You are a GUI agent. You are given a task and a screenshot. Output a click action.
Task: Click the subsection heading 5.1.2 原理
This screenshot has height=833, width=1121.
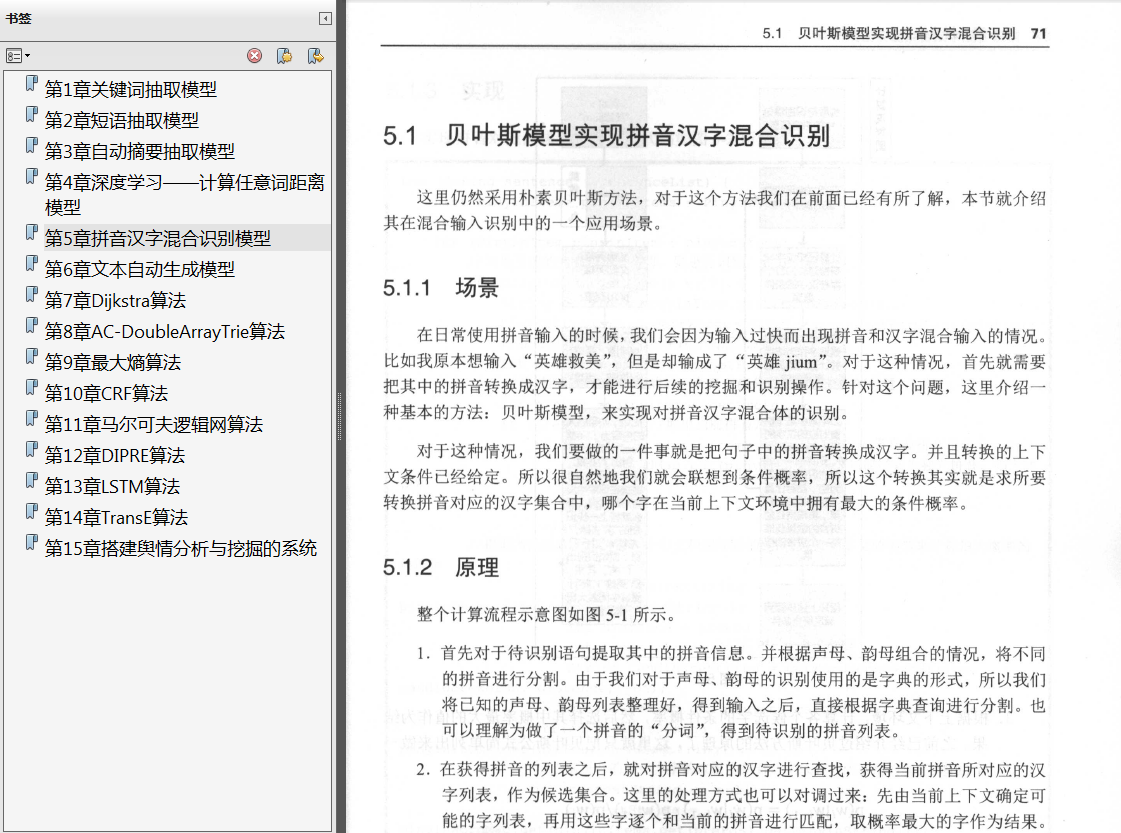click(x=440, y=568)
